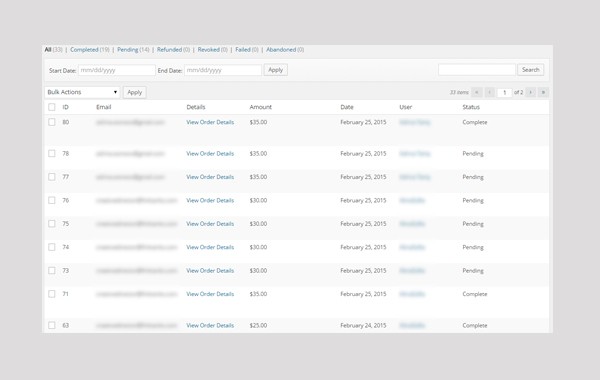Filter by Failed payments
The image size is (600, 380).
(x=243, y=50)
